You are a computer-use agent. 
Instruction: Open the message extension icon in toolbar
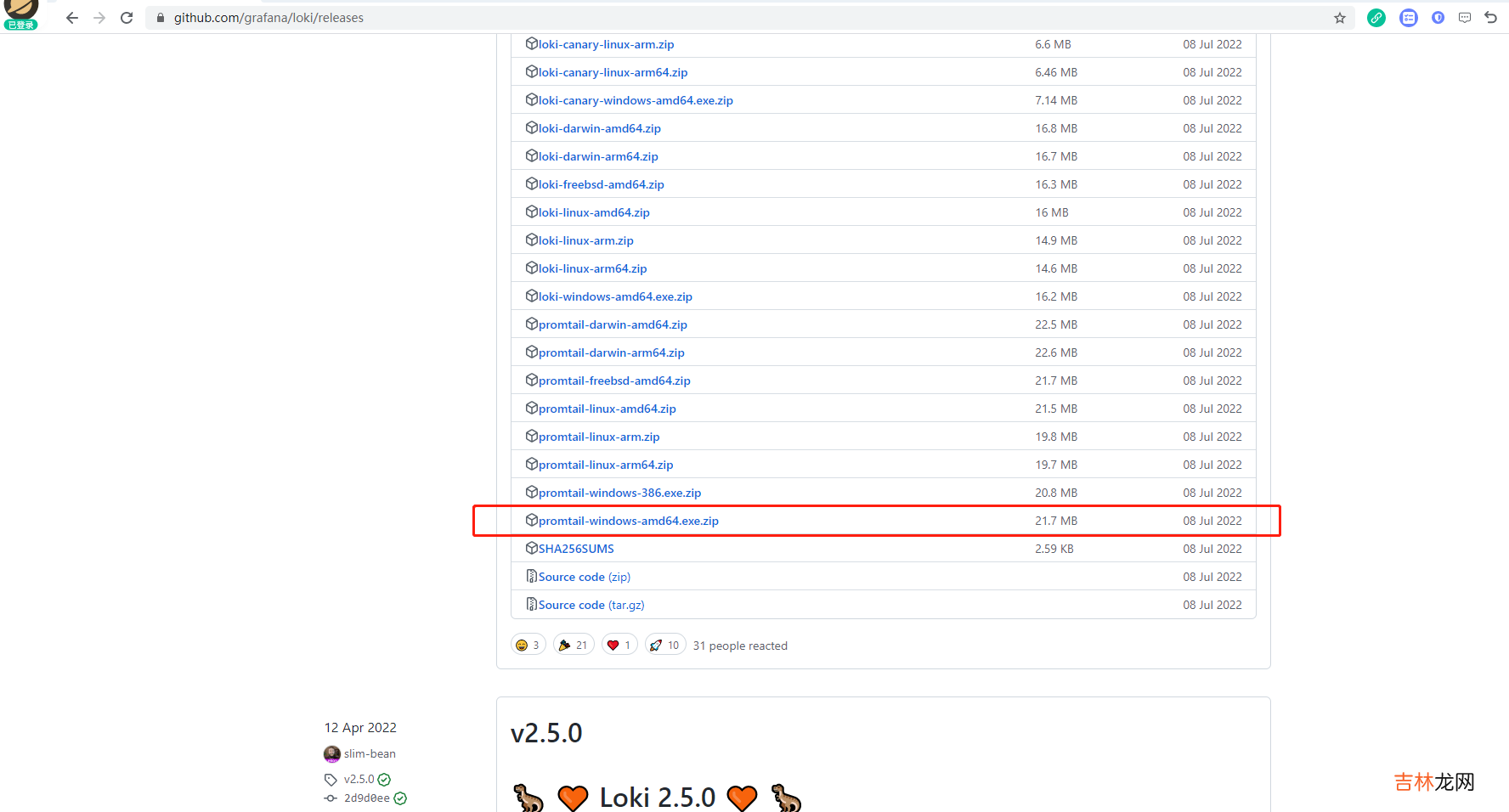[1465, 18]
